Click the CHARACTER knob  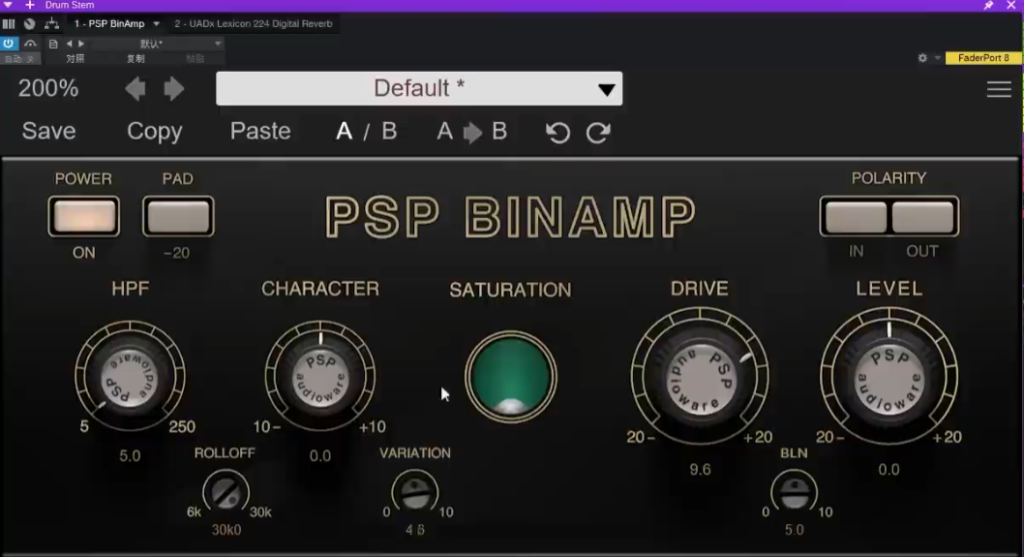point(320,377)
